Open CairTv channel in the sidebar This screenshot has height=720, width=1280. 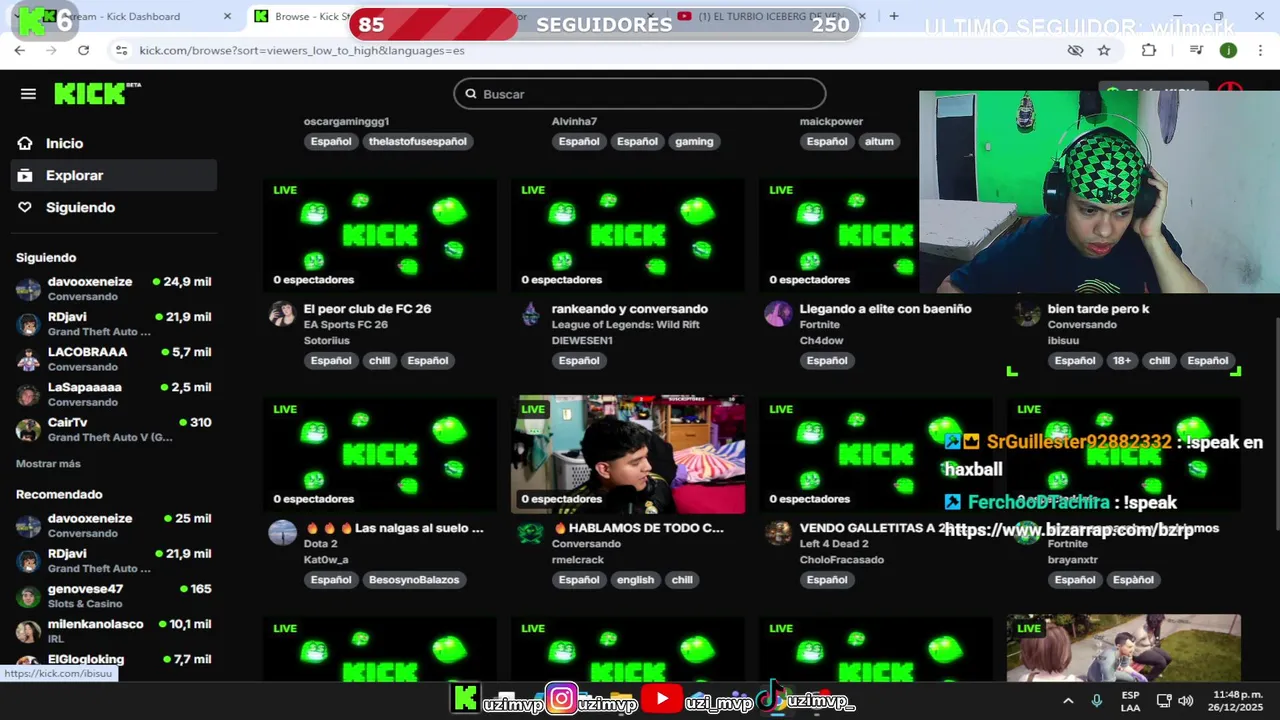(114, 429)
